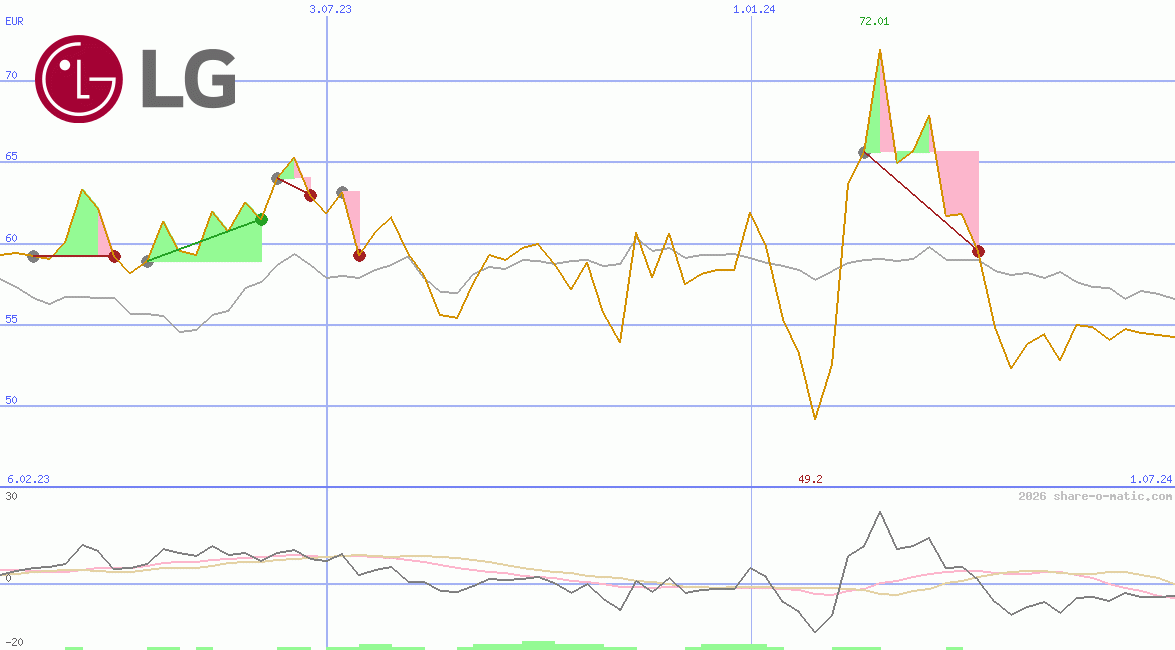Screen dimensions: 1175x650
Task: Select the gray marker on the dark green trendline
Action: (x=147, y=260)
